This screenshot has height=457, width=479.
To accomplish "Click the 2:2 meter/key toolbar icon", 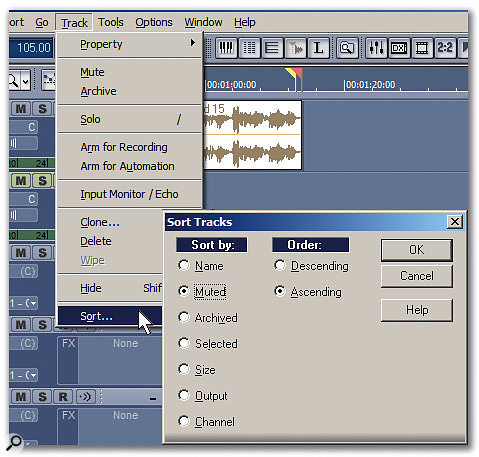I will (445, 48).
